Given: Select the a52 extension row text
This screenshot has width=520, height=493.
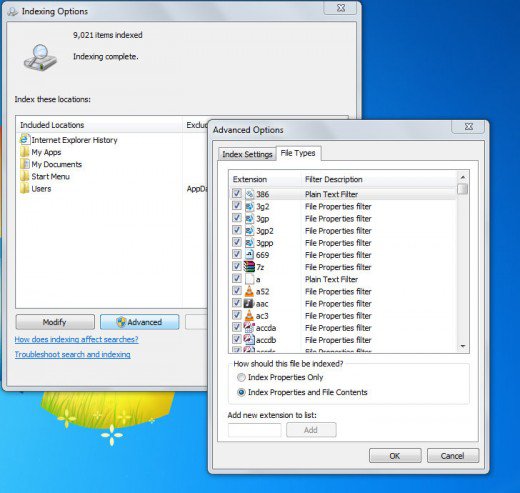Looking at the screenshot, I should pyautogui.click(x=262, y=292).
